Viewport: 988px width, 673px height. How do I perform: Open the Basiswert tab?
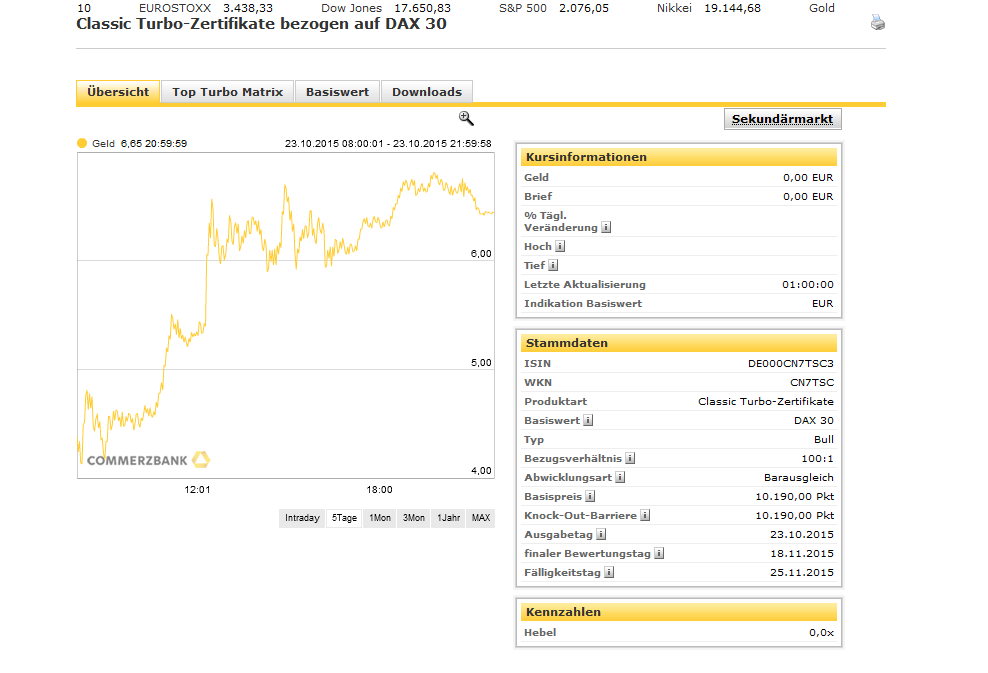coord(337,92)
